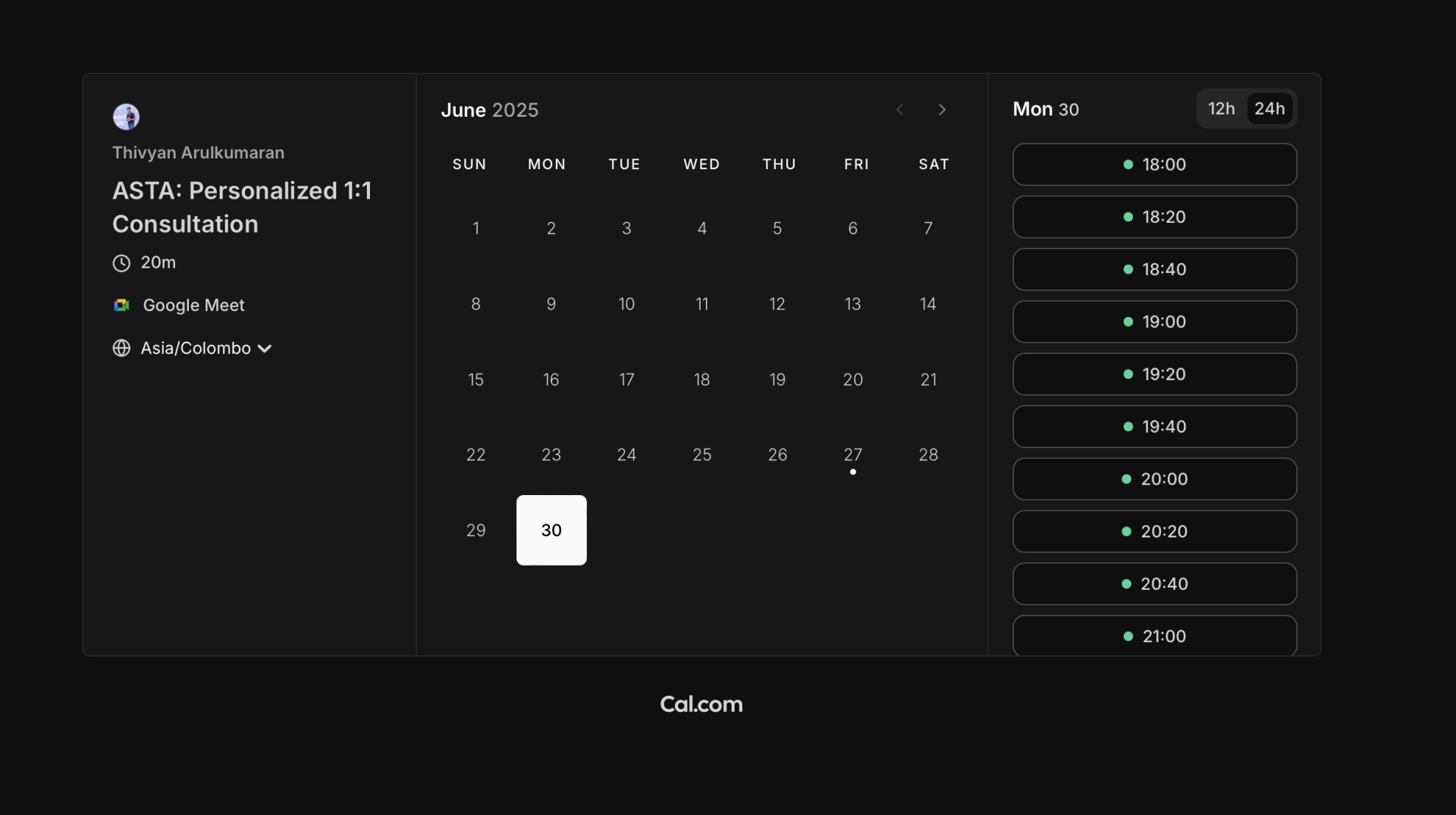Viewport: 1456px width, 815px height.
Task: Go to the previous month arrow
Action: pos(899,110)
